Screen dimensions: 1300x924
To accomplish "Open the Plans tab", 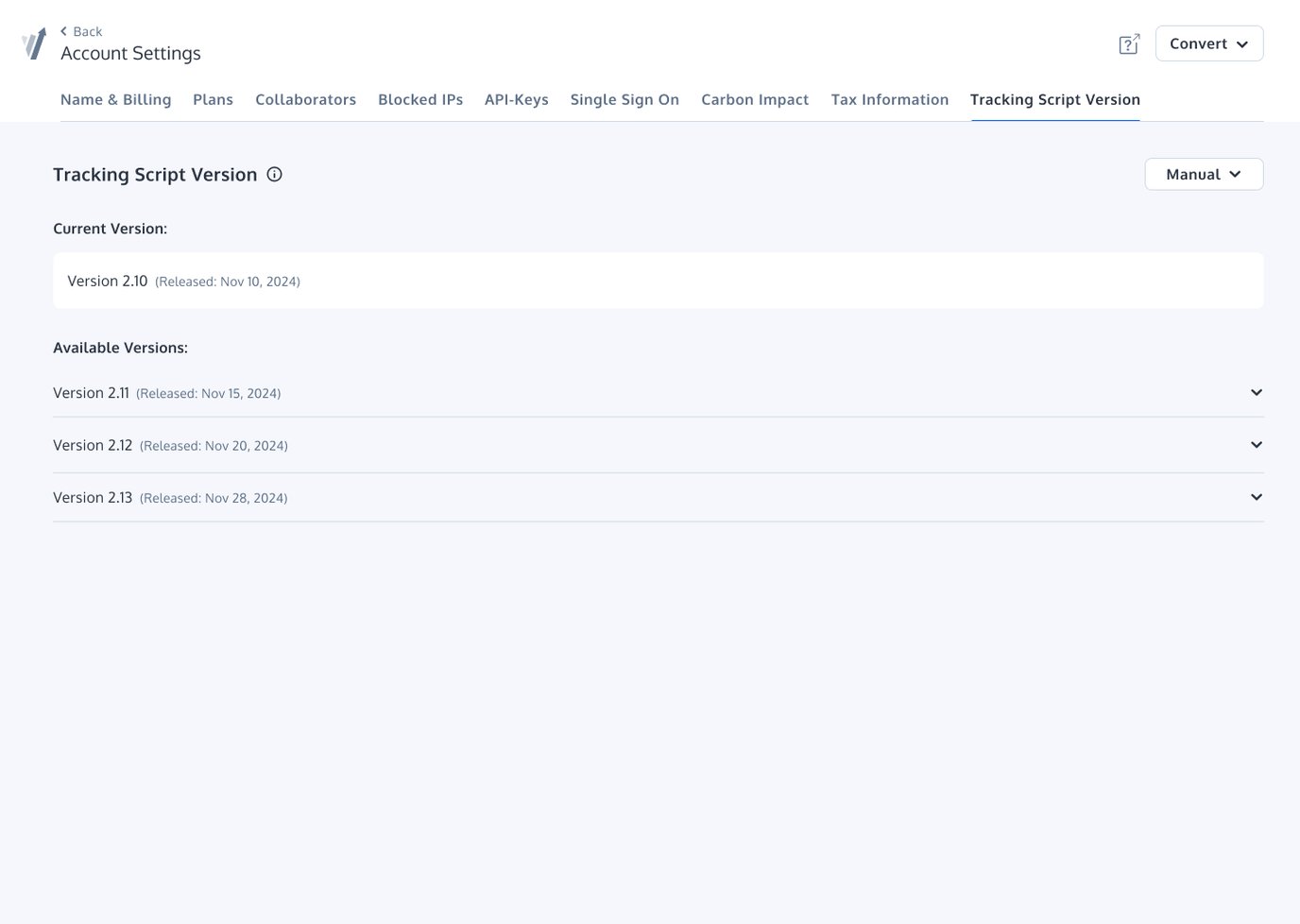I will coord(213,99).
